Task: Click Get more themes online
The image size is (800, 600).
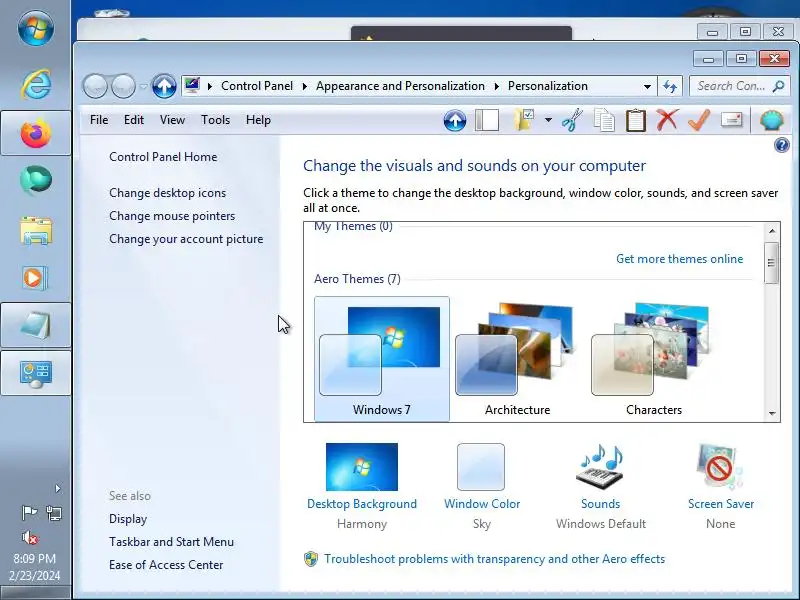Action: click(680, 259)
